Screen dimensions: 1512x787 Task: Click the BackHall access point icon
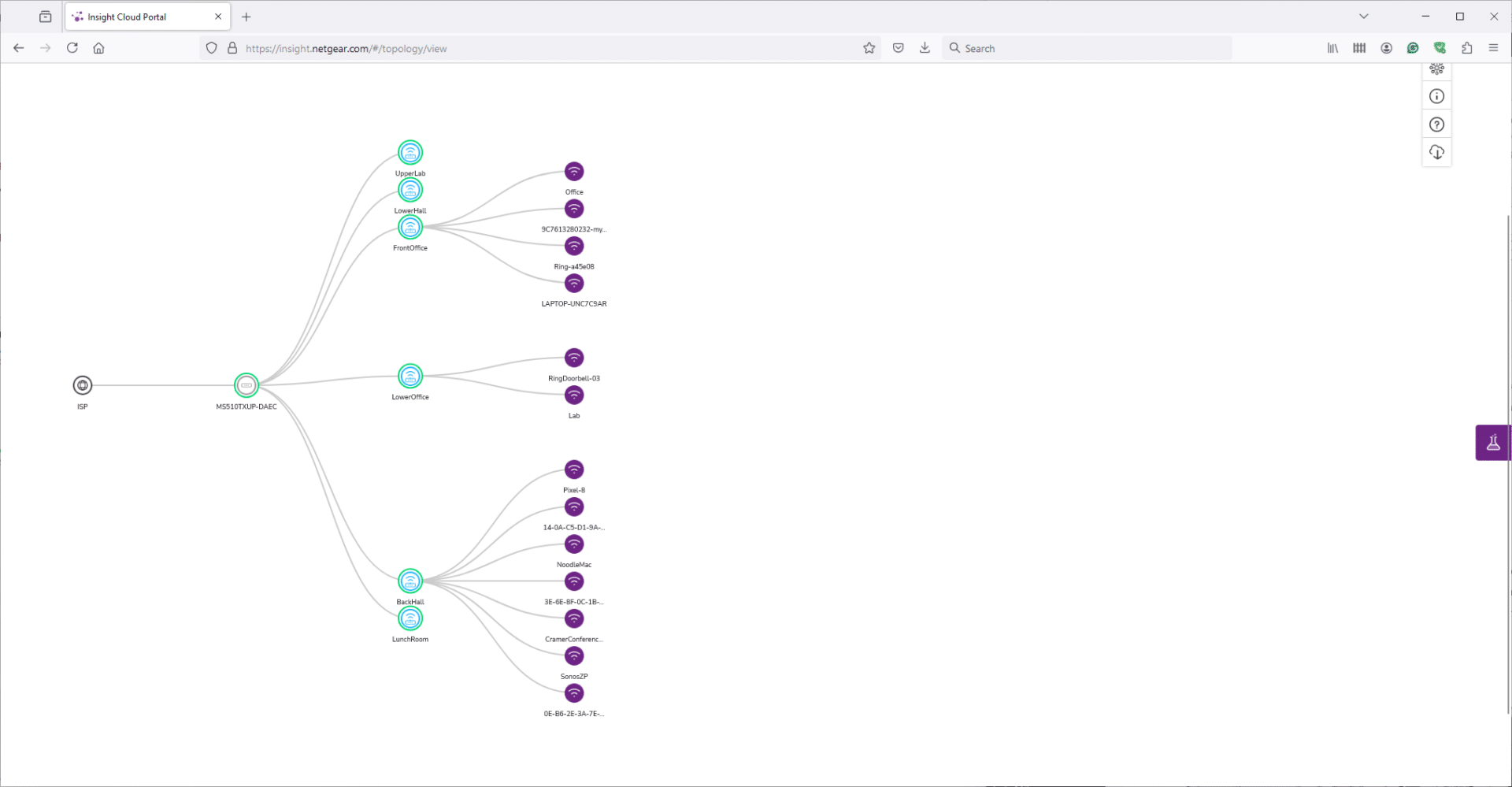[410, 581]
